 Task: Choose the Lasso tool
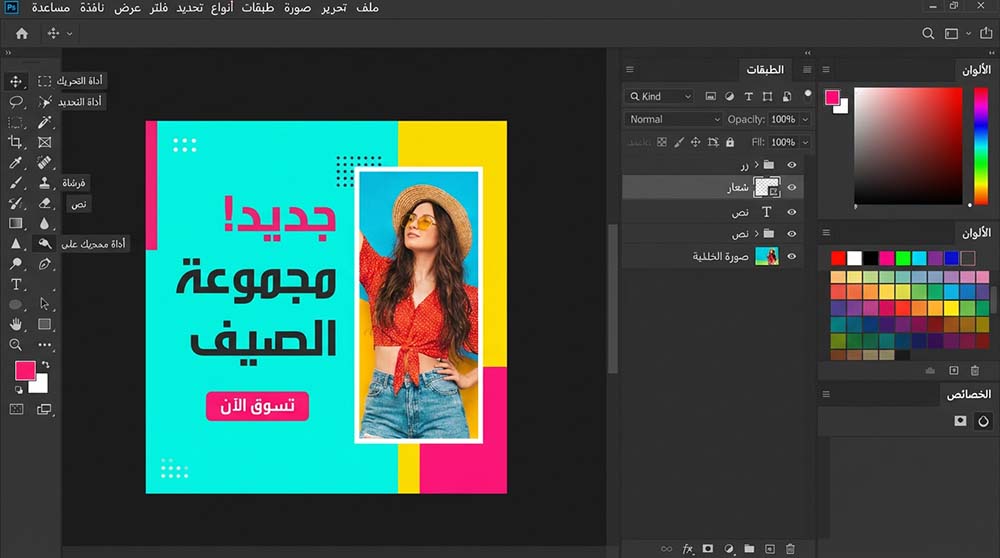coord(16,102)
